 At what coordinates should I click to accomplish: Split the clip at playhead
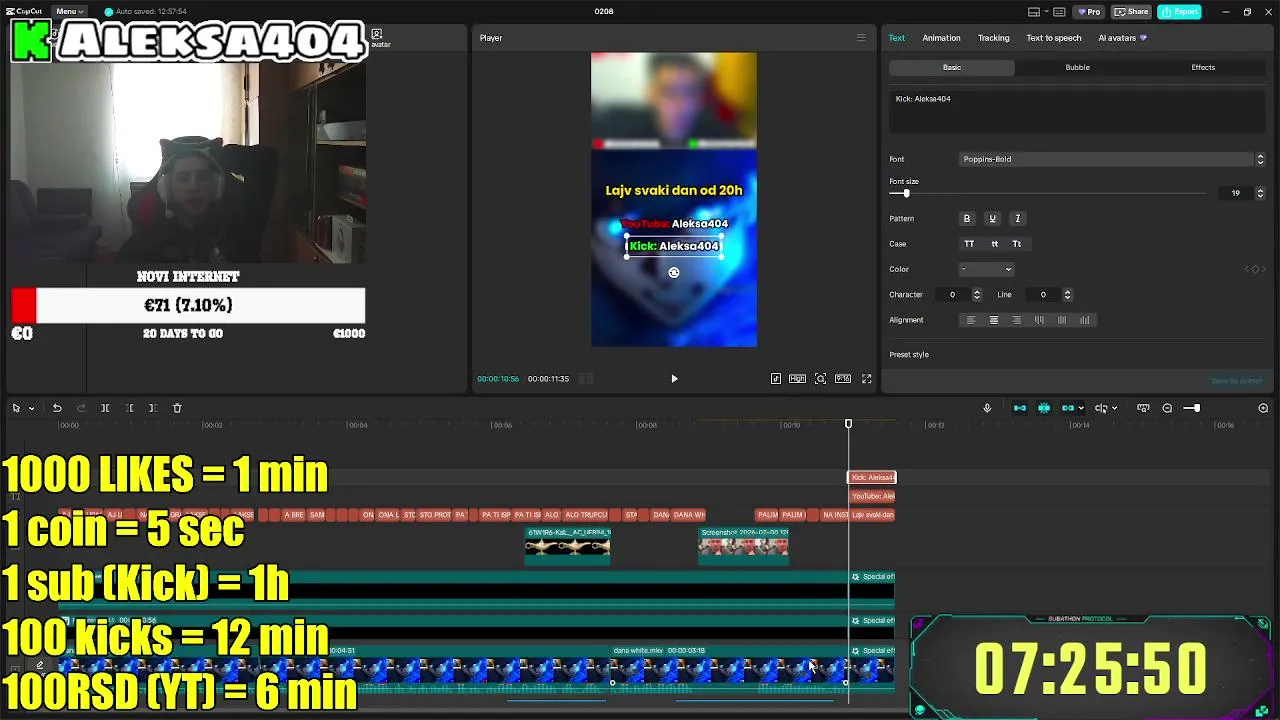pos(105,408)
